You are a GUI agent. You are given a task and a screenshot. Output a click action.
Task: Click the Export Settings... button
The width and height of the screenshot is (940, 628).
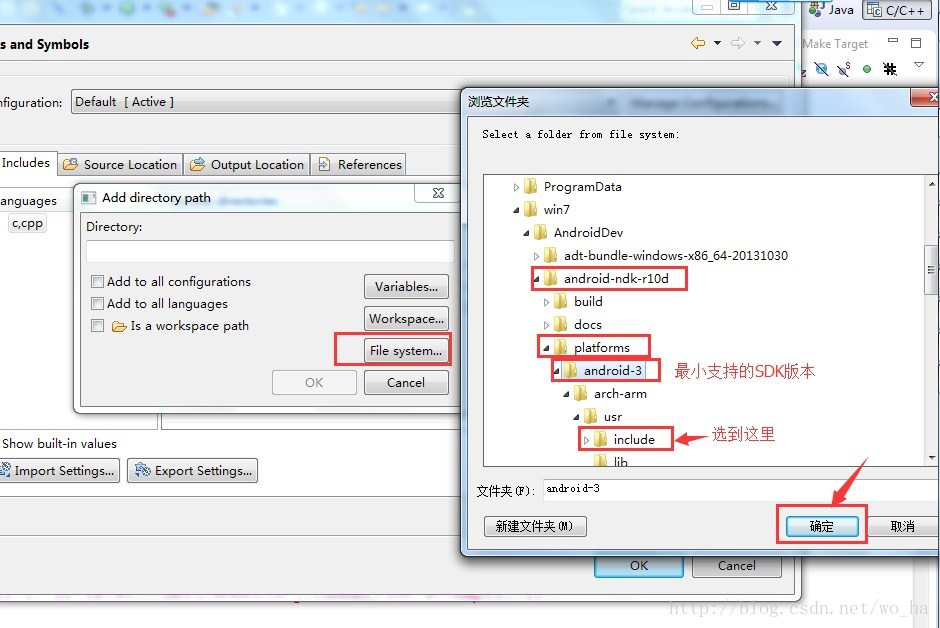click(x=192, y=470)
